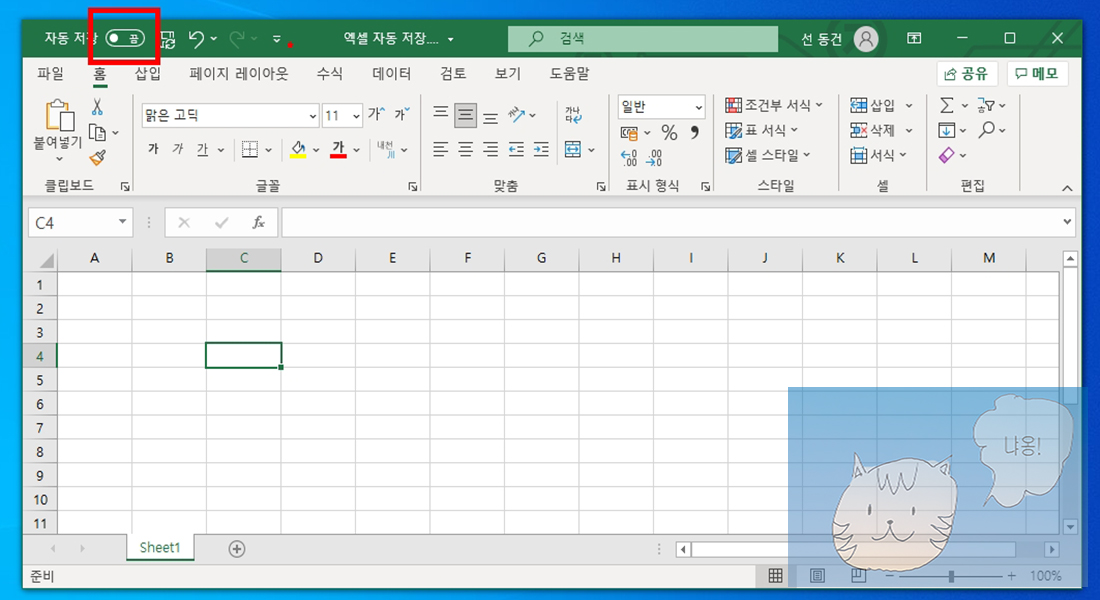The image size is (1100, 600).
Task: Click the 서식 cells format button
Action: [x=878, y=156]
